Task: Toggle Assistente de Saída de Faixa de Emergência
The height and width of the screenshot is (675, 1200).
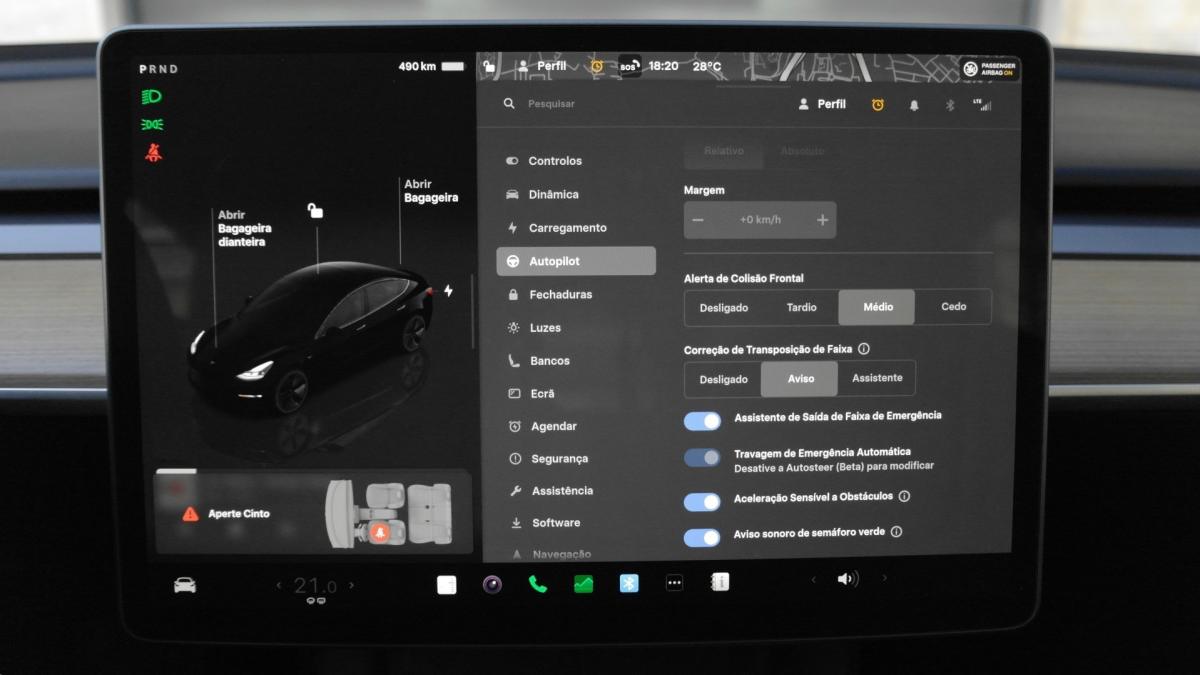Action: (702, 421)
